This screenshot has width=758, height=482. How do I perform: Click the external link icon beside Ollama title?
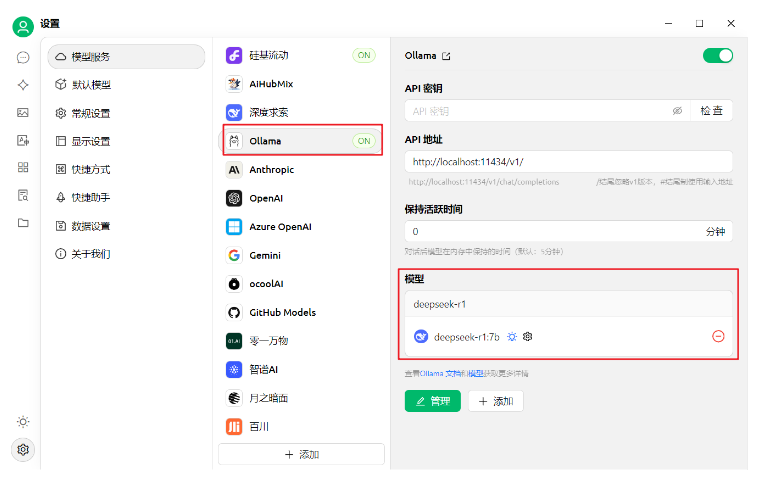point(447,56)
